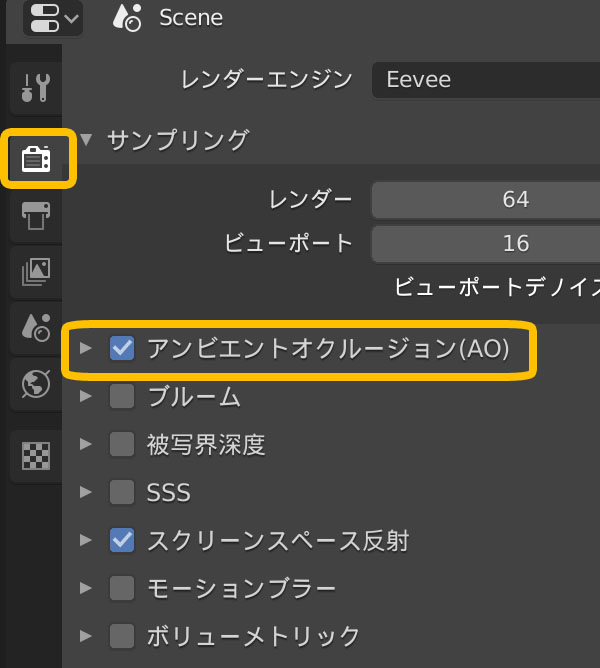The image size is (600, 668).
Task: Click the ビューポート samples field 16
Action: tap(486, 244)
